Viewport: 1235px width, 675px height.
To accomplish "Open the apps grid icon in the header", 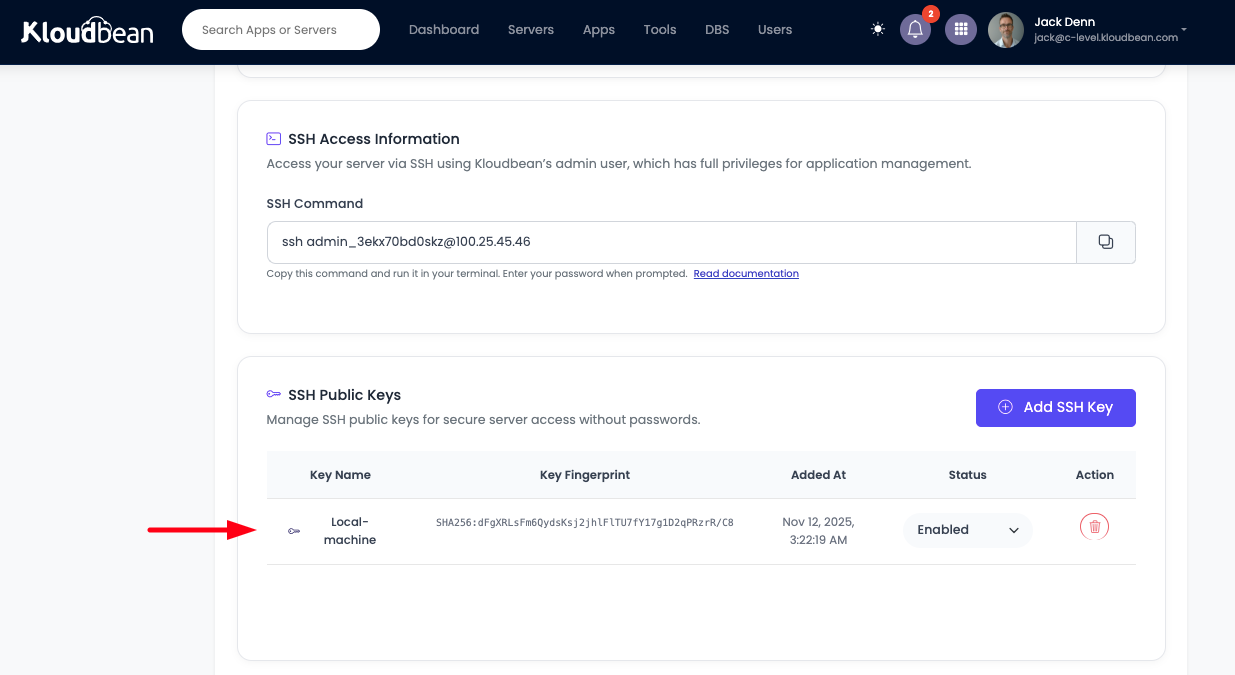I will 960,29.
